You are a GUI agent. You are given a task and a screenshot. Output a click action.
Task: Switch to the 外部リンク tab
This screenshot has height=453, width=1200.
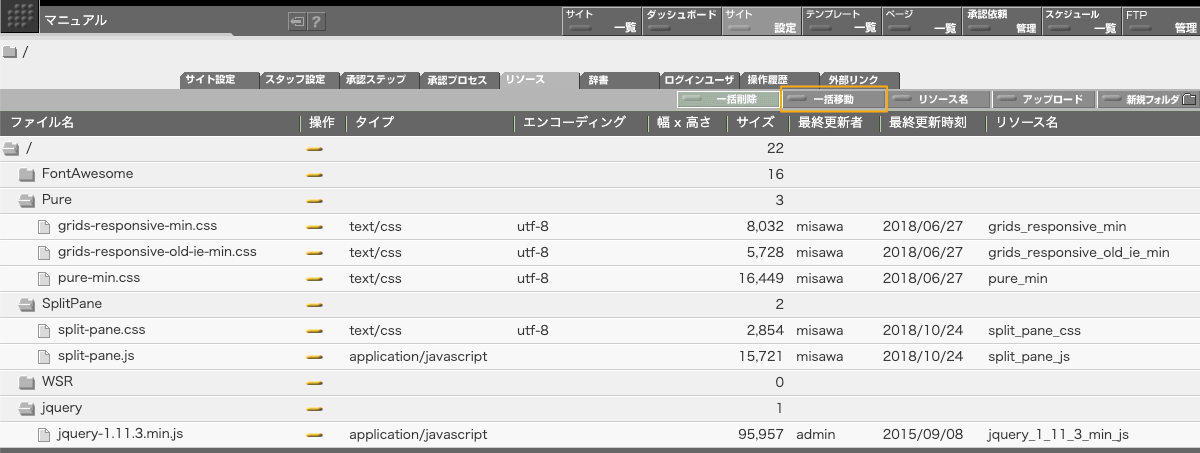pos(859,79)
